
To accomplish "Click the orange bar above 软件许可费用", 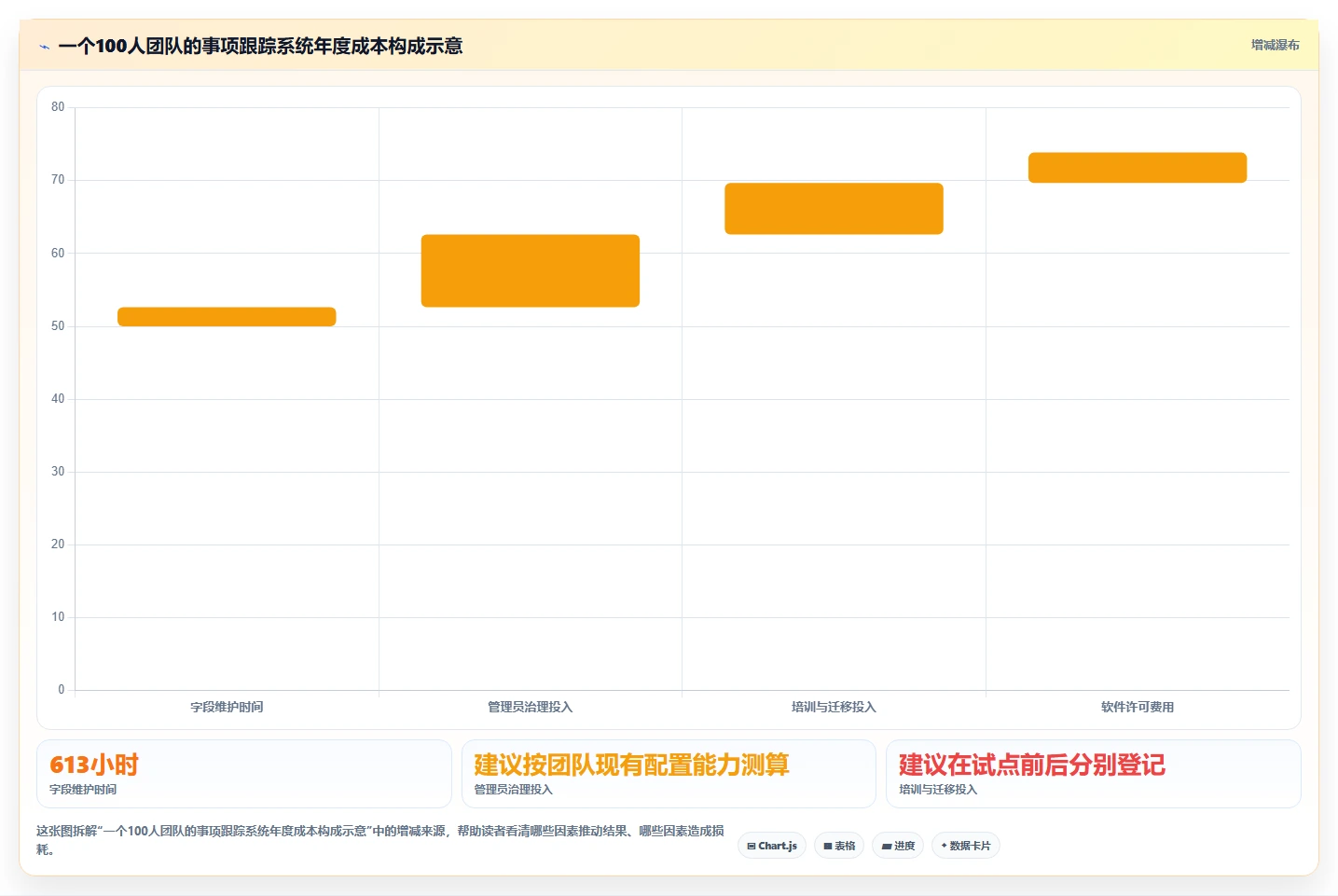I will (1138, 167).
